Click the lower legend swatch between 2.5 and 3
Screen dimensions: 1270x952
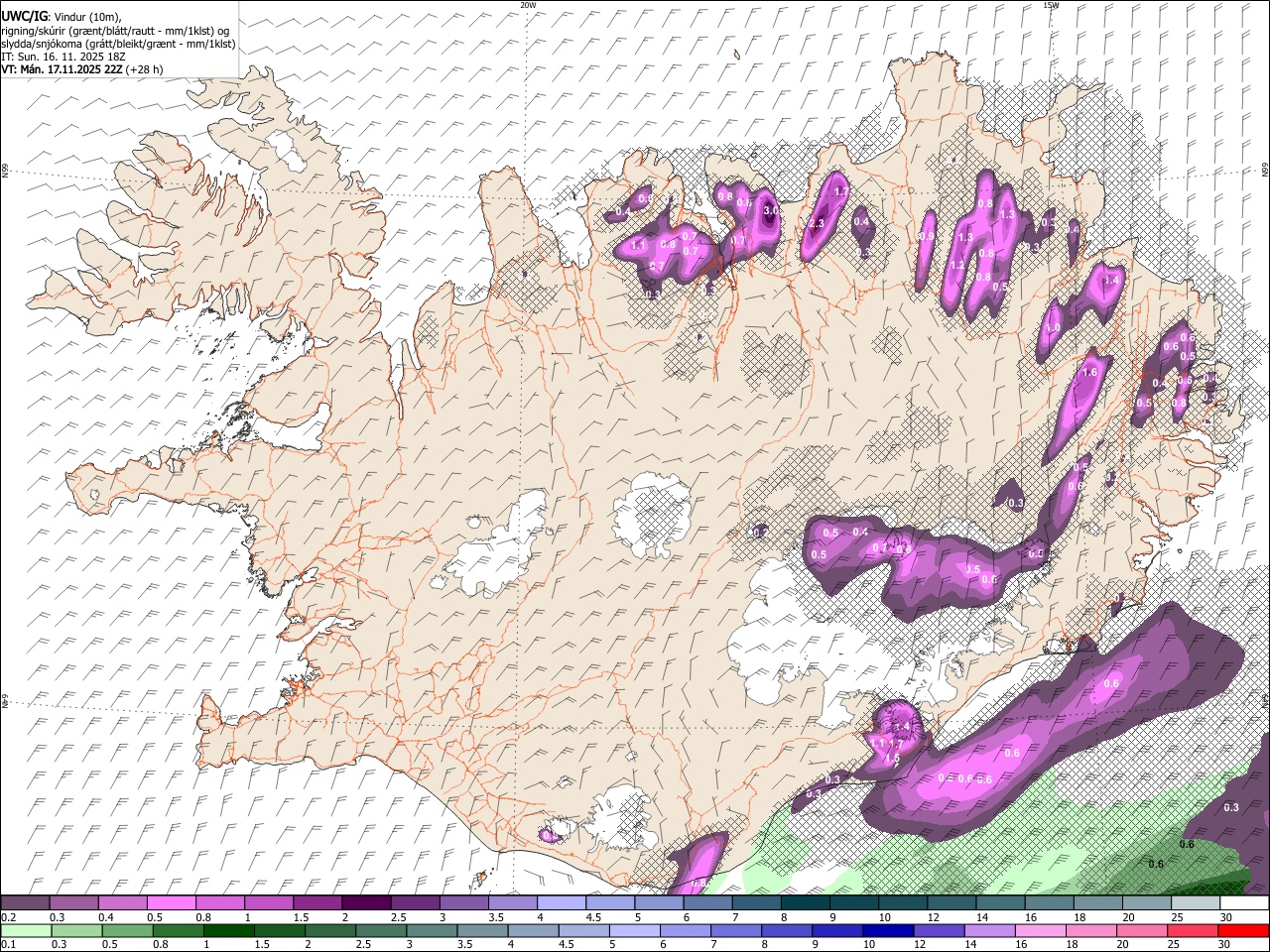click(382, 931)
